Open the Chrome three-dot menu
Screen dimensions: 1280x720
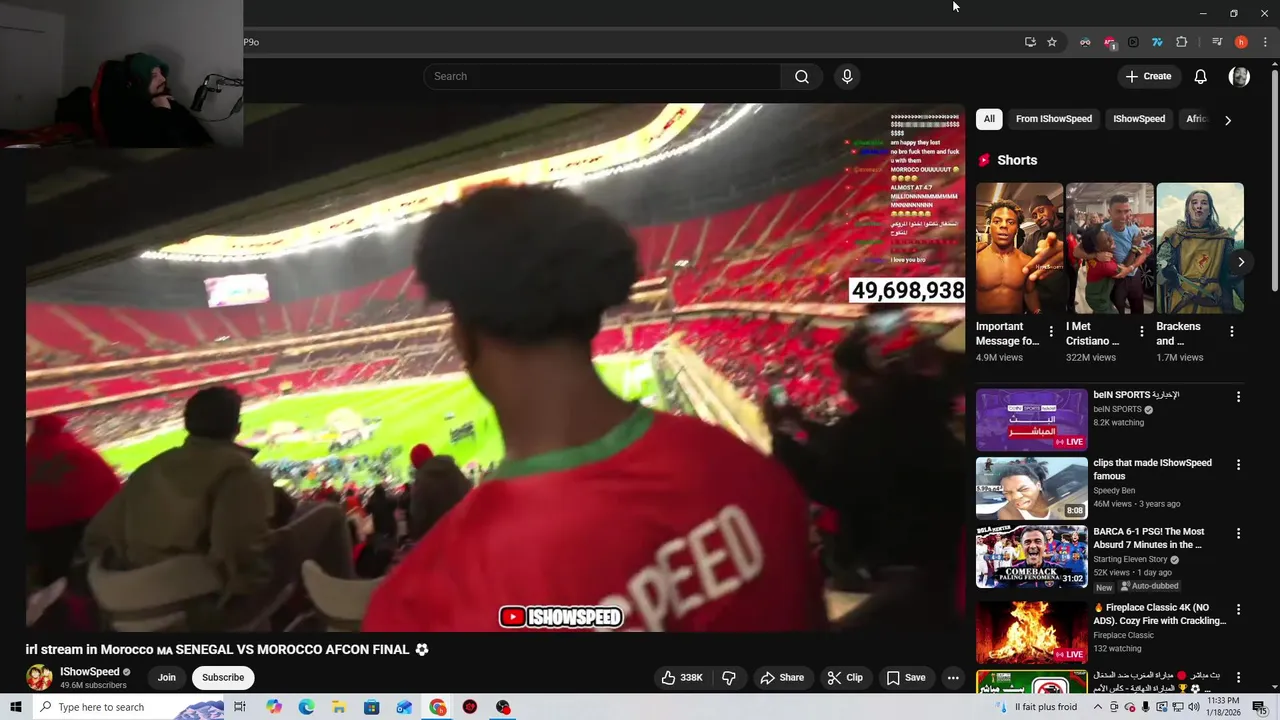pyautogui.click(x=1265, y=42)
